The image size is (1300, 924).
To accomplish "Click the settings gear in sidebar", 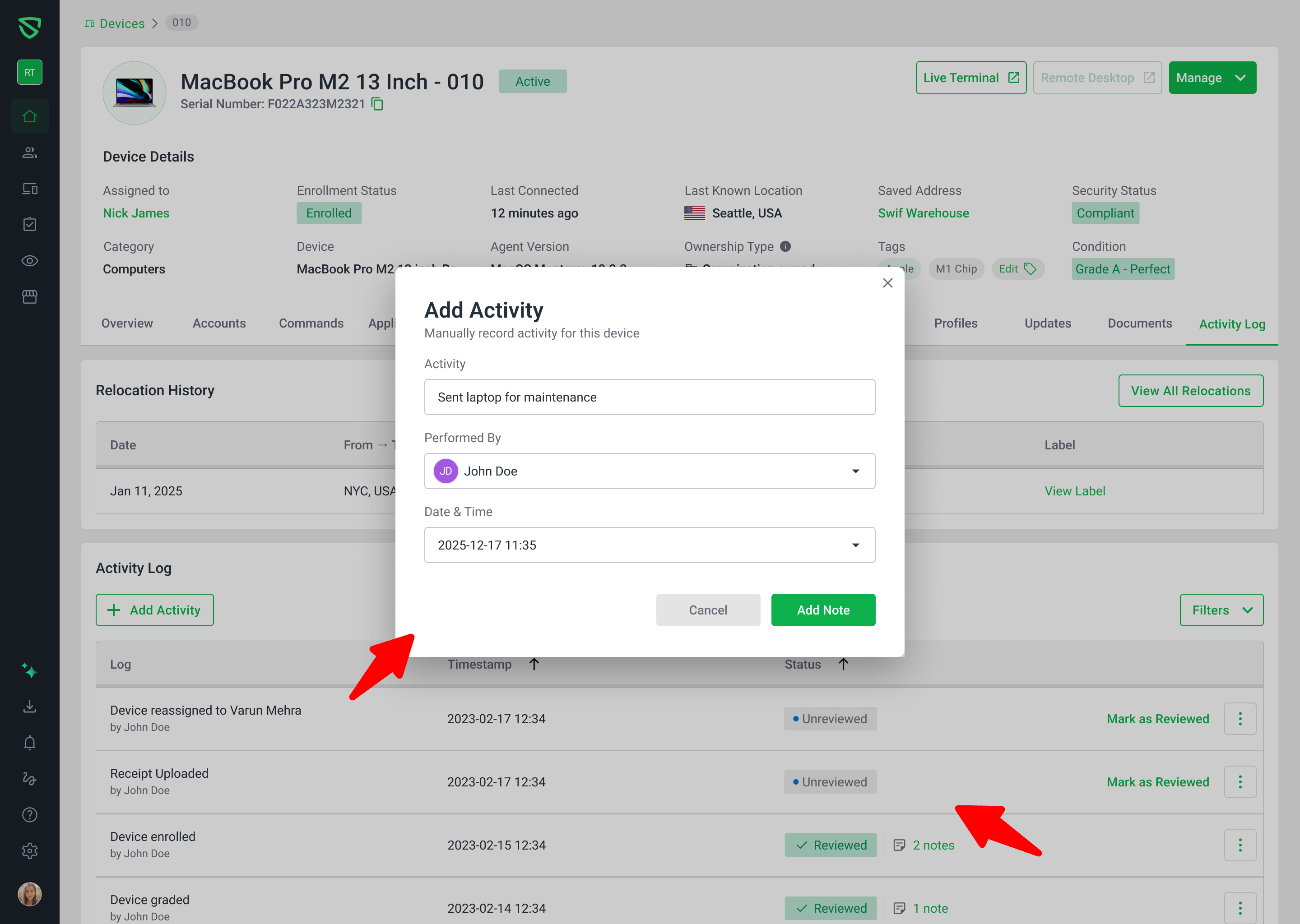I will click(30, 850).
